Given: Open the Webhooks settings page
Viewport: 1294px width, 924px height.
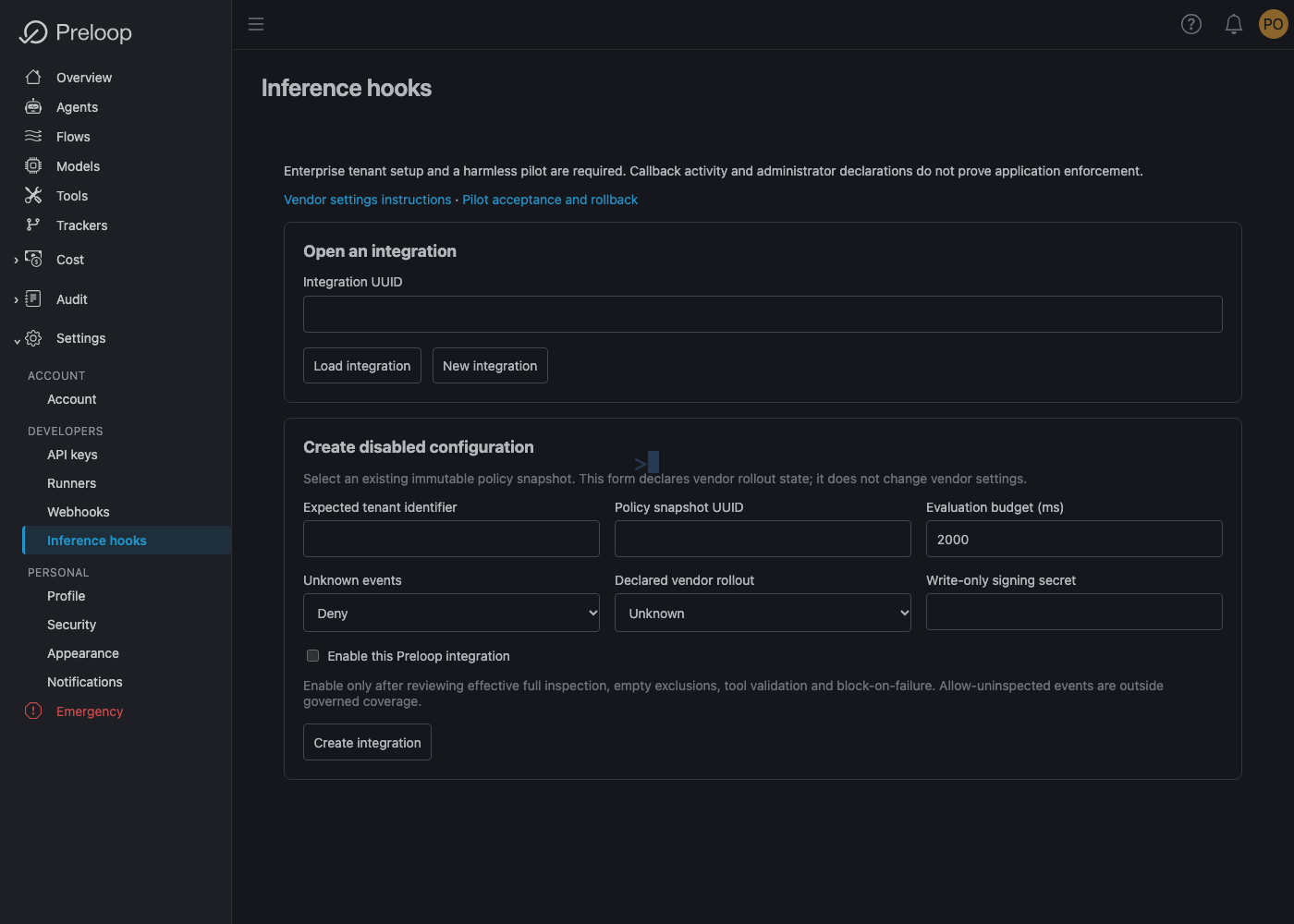Looking at the screenshot, I should click(79, 512).
